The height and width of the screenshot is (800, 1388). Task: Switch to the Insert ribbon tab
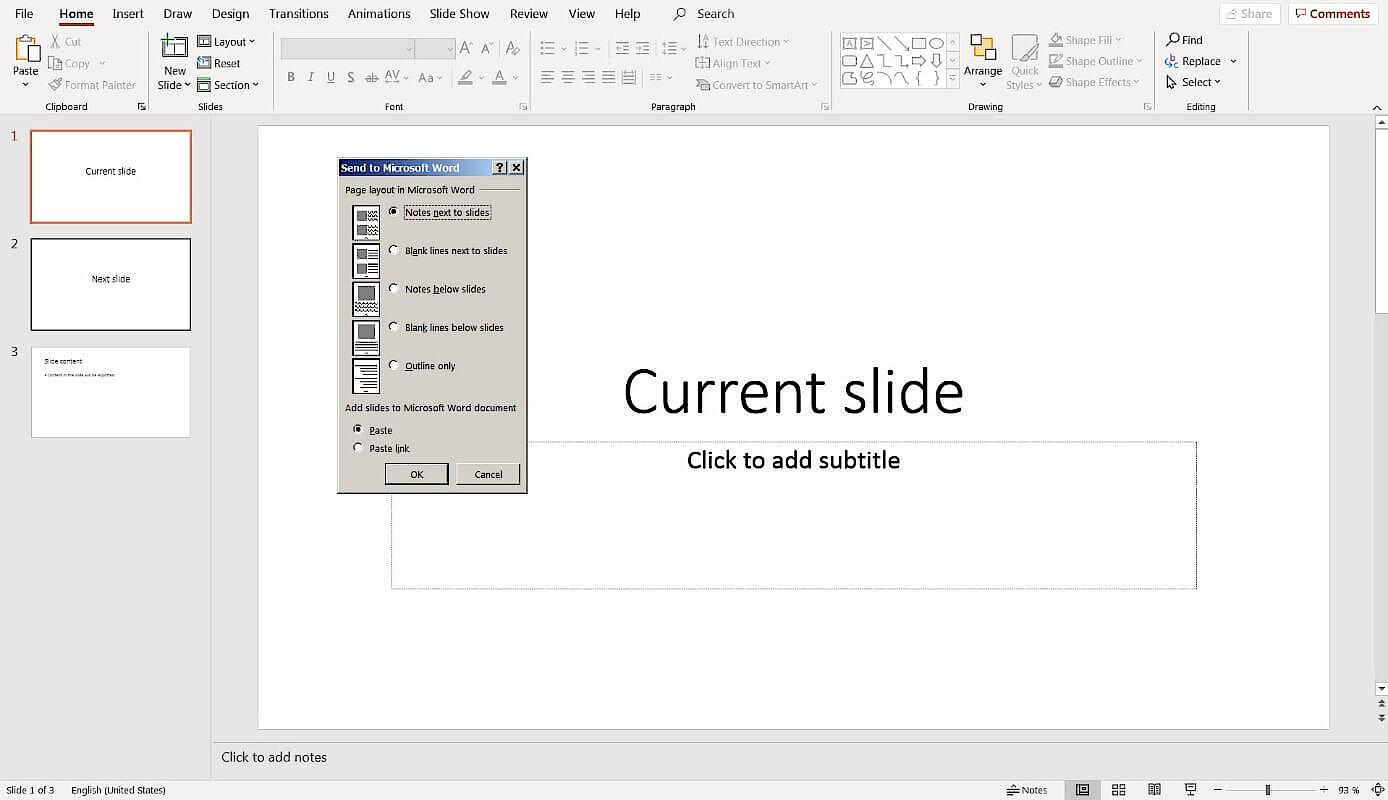click(127, 13)
